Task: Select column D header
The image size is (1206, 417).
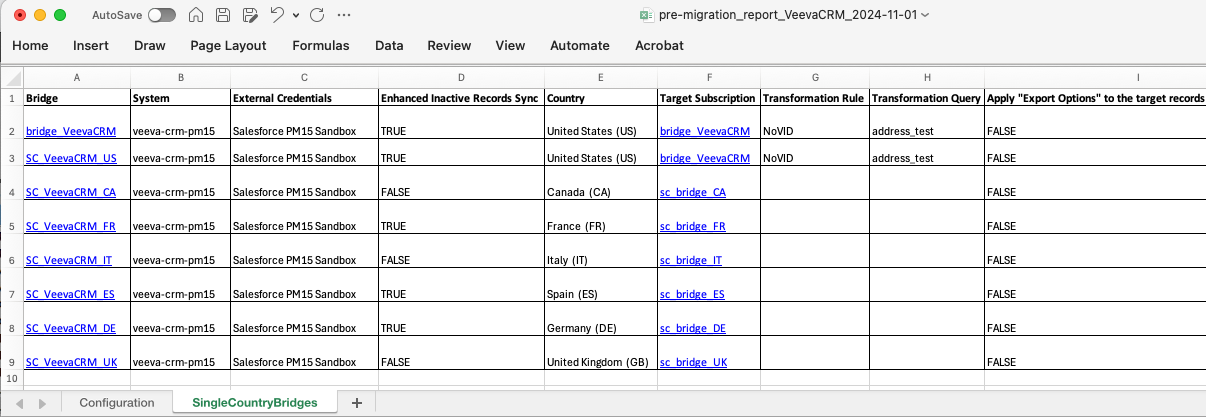Action: pyautogui.click(x=461, y=77)
